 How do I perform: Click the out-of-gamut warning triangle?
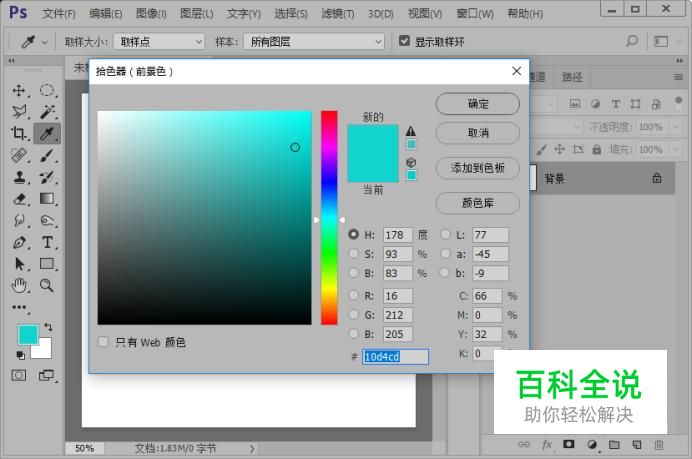(410, 131)
